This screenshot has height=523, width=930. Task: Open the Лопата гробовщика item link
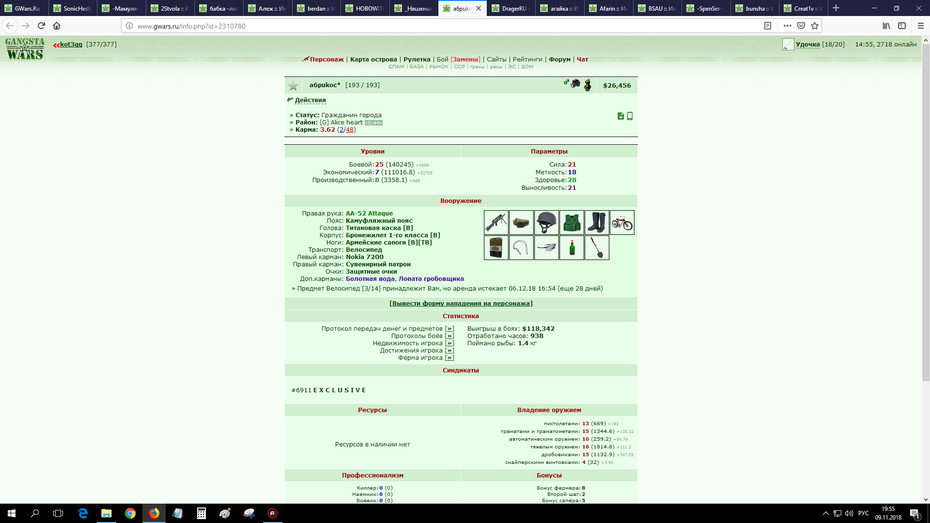click(x=431, y=279)
